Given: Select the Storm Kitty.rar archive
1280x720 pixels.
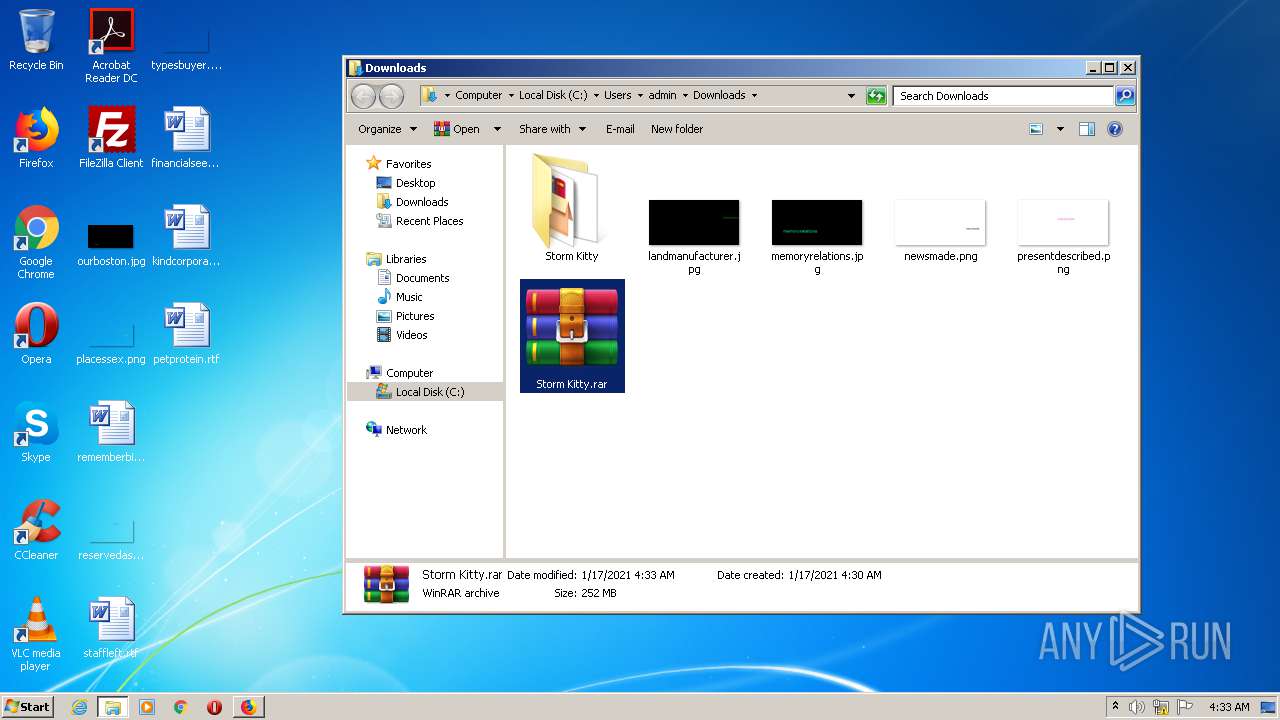Looking at the screenshot, I should (572, 336).
